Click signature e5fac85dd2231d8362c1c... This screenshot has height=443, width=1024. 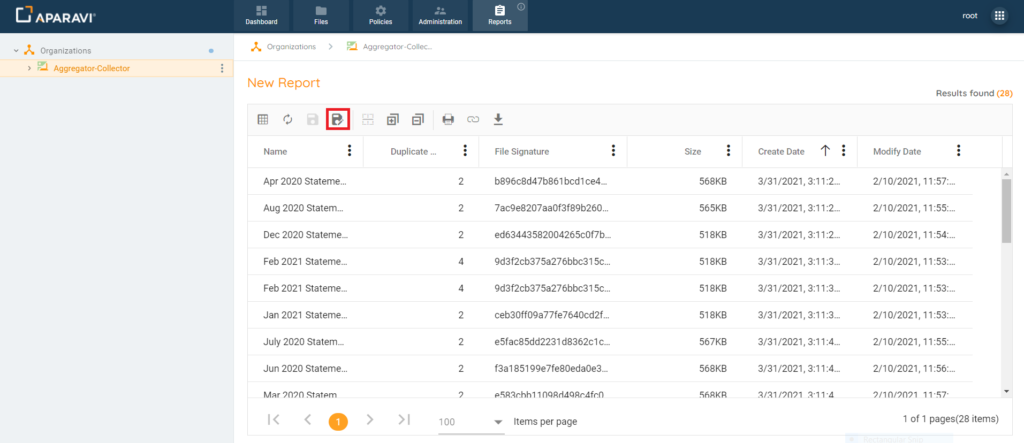point(552,342)
